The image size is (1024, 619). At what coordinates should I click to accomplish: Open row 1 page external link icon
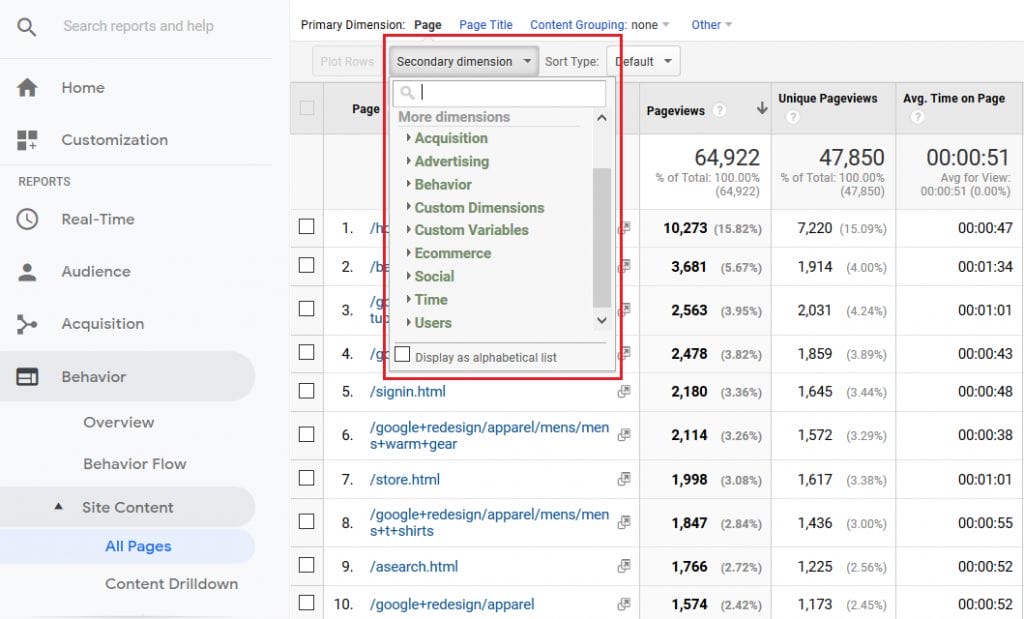tap(625, 228)
